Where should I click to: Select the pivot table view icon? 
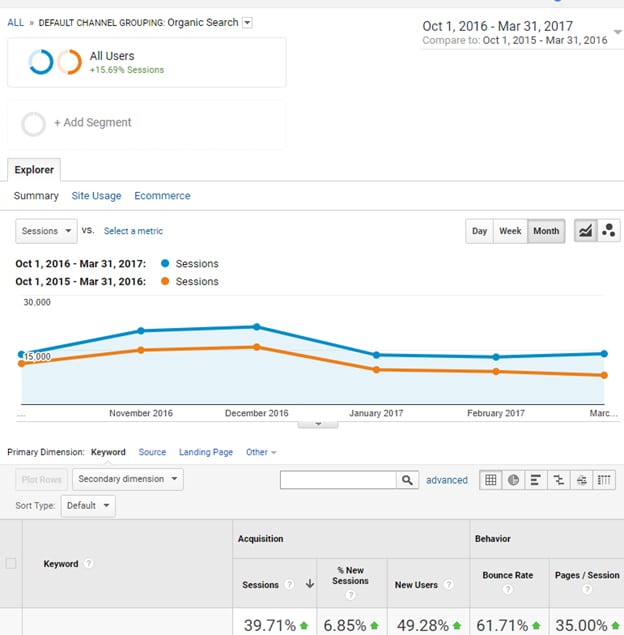pyautogui.click(x=582, y=480)
